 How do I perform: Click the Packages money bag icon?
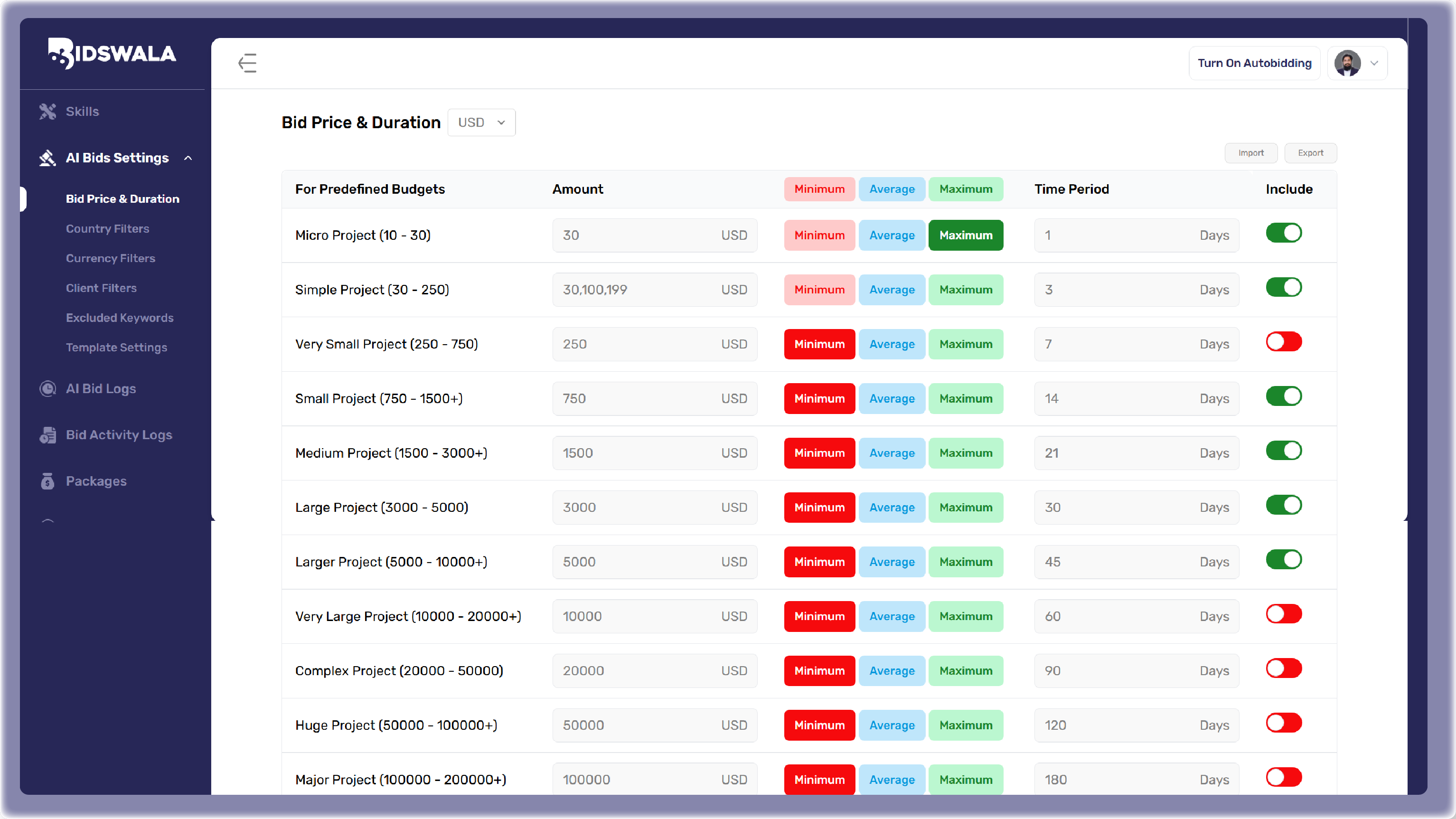47,481
